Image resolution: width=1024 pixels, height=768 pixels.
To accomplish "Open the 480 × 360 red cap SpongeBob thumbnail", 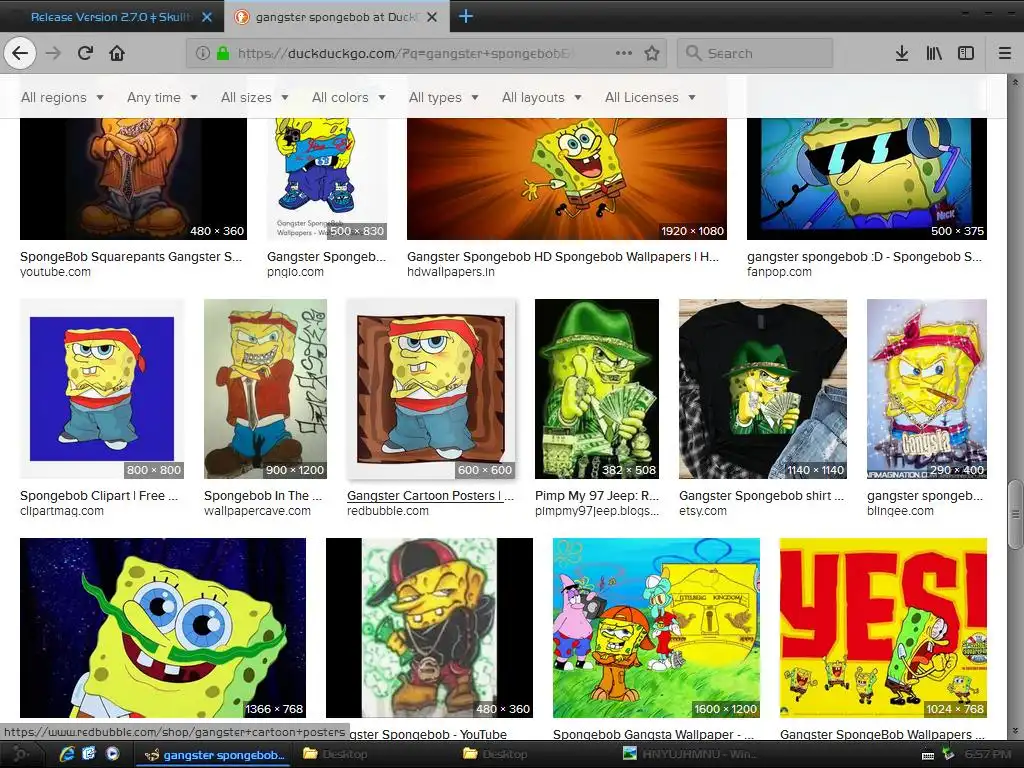I will (429, 628).
